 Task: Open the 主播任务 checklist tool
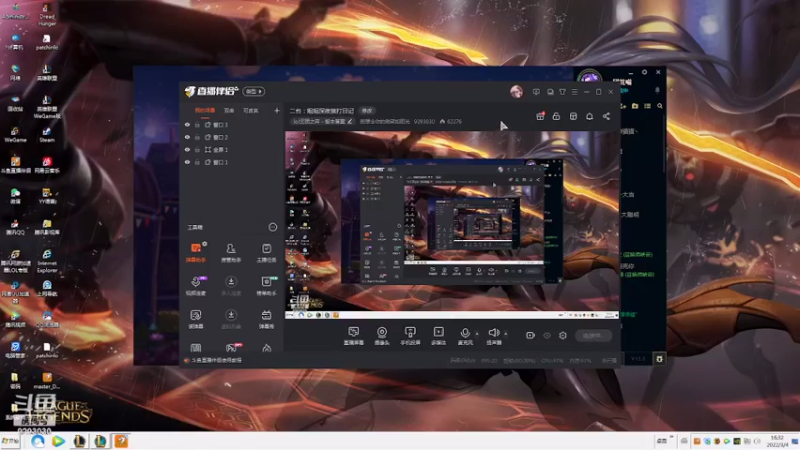tap(266, 252)
